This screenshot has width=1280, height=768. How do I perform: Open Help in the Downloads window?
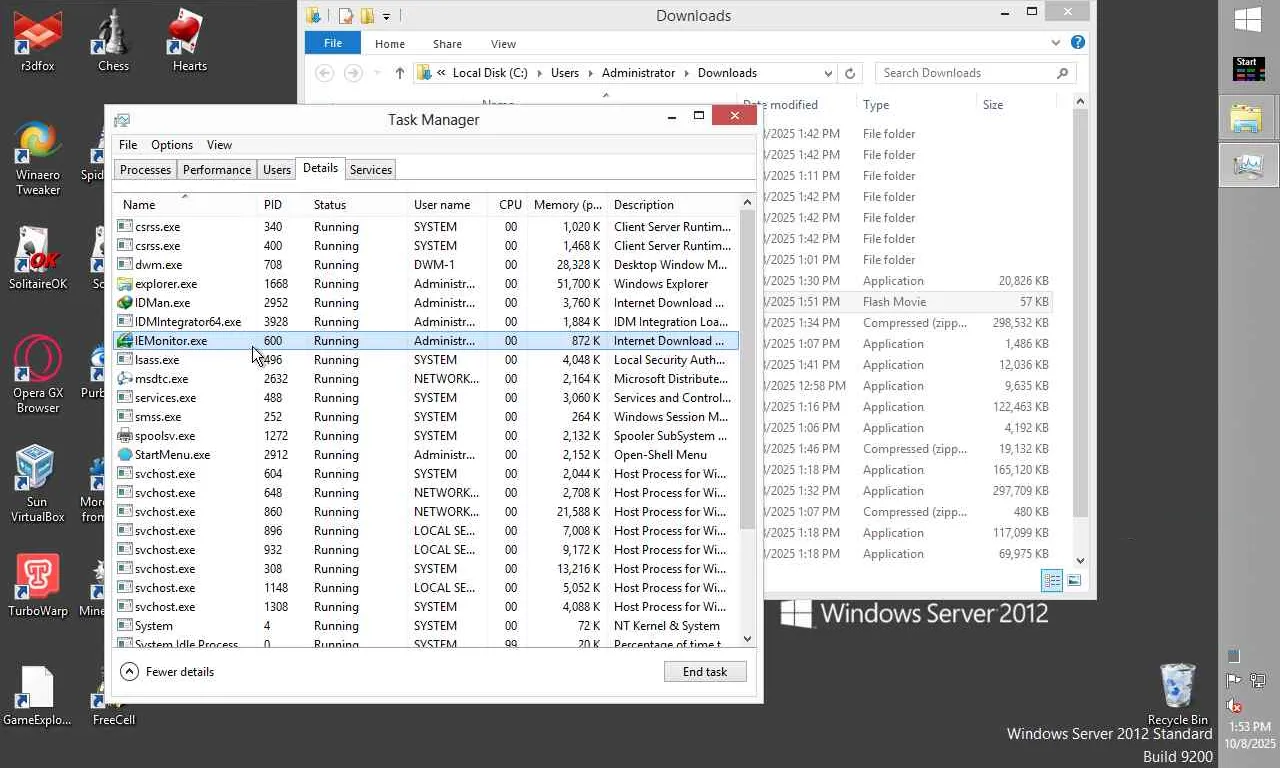tap(1078, 43)
